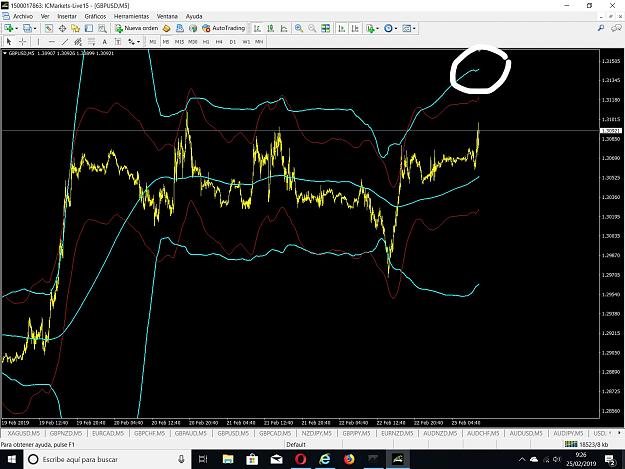Image resolution: width=625 pixels, height=469 pixels.
Task: Switch to the XAGUSD,M5 chart tab
Action: point(24,433)
